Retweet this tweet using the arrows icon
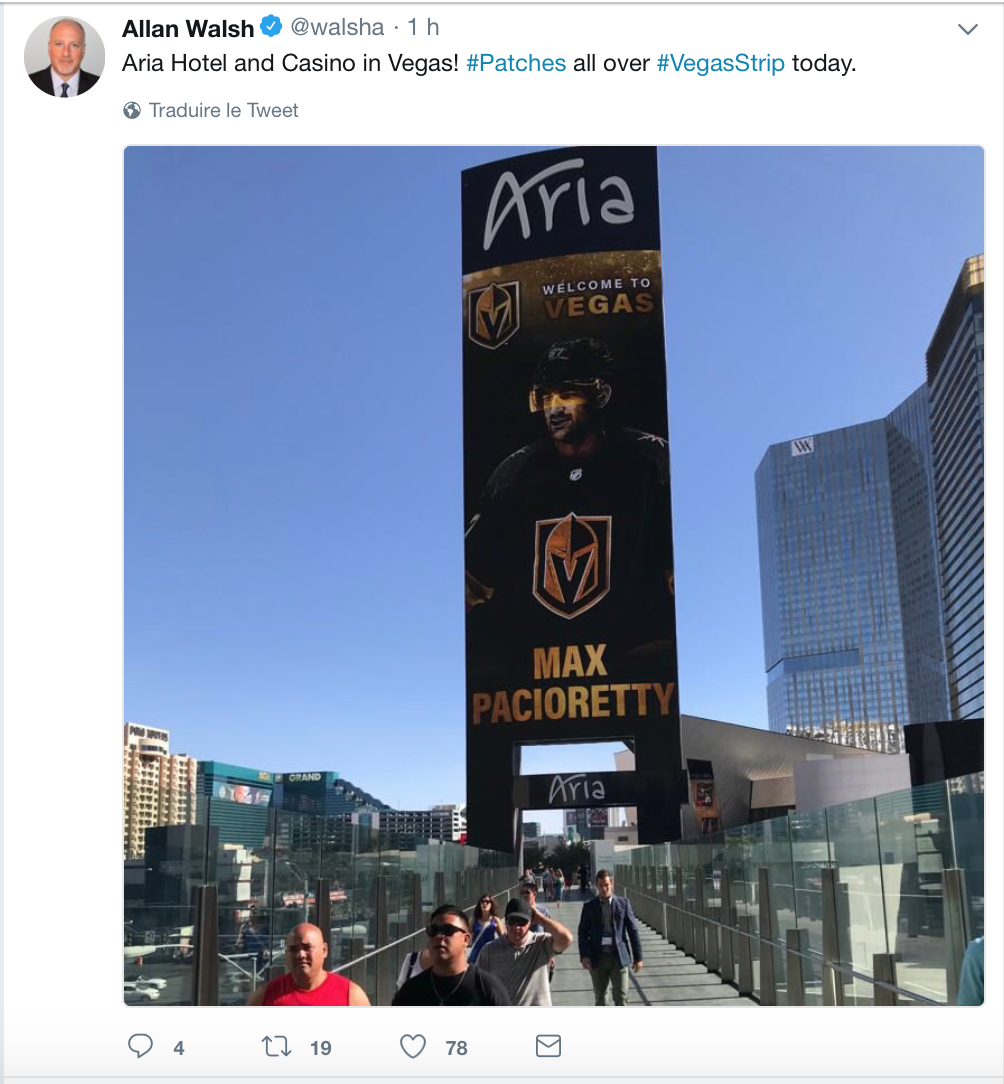 coord(276,1047)
